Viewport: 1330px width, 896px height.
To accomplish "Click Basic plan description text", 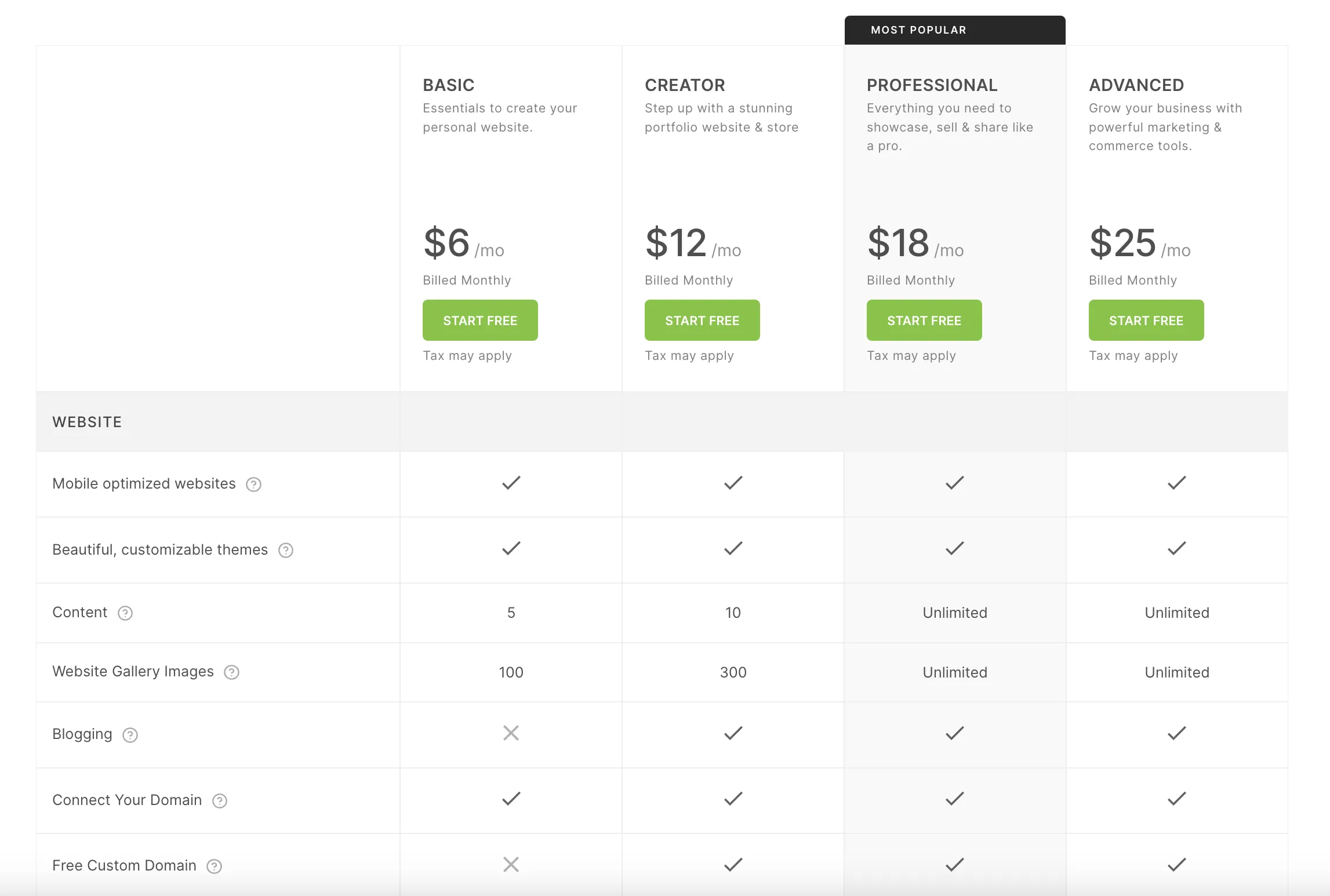I will pyautogui.click(x=500, y=118).
